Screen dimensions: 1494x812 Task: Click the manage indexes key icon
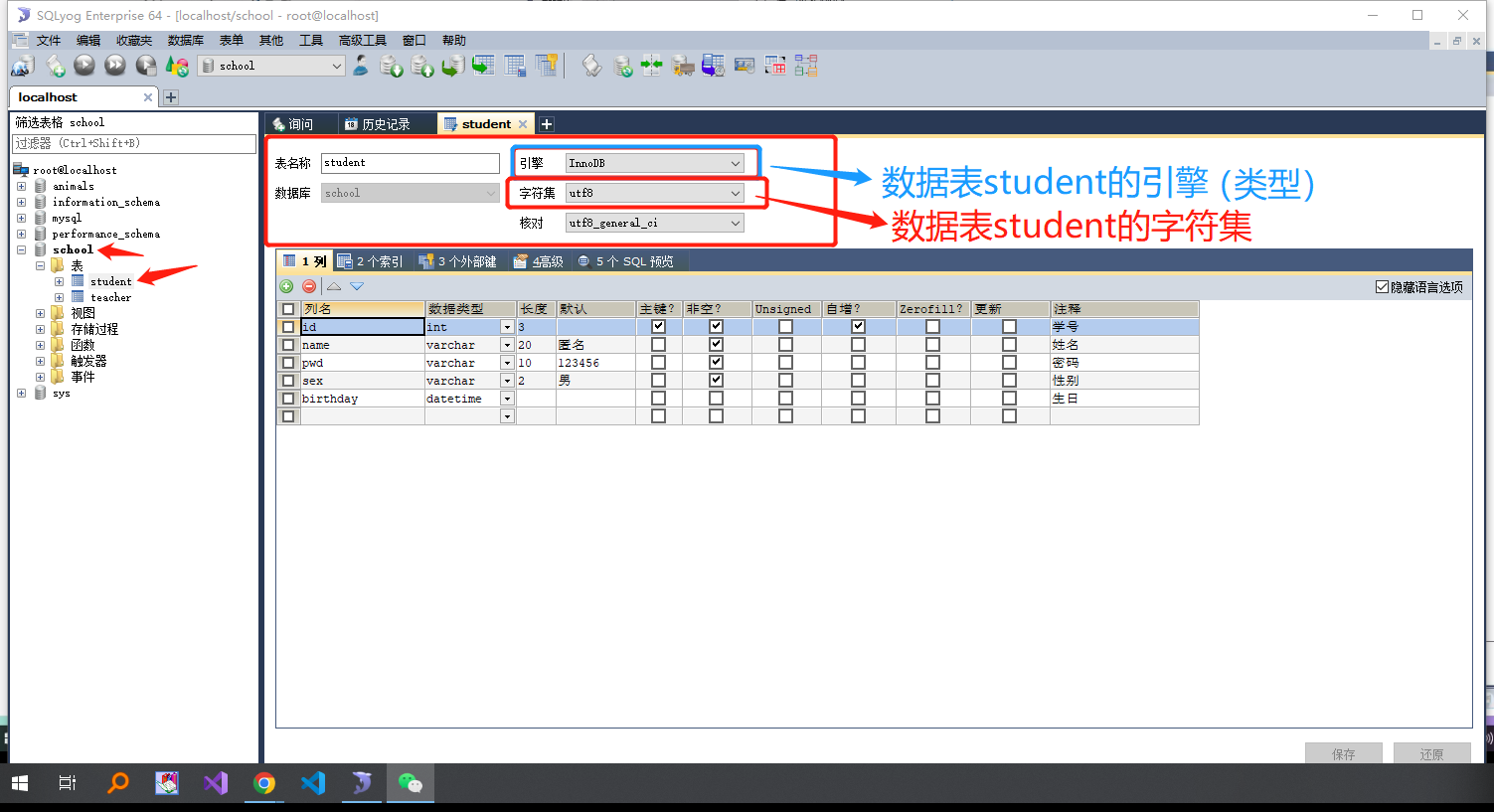546,66
